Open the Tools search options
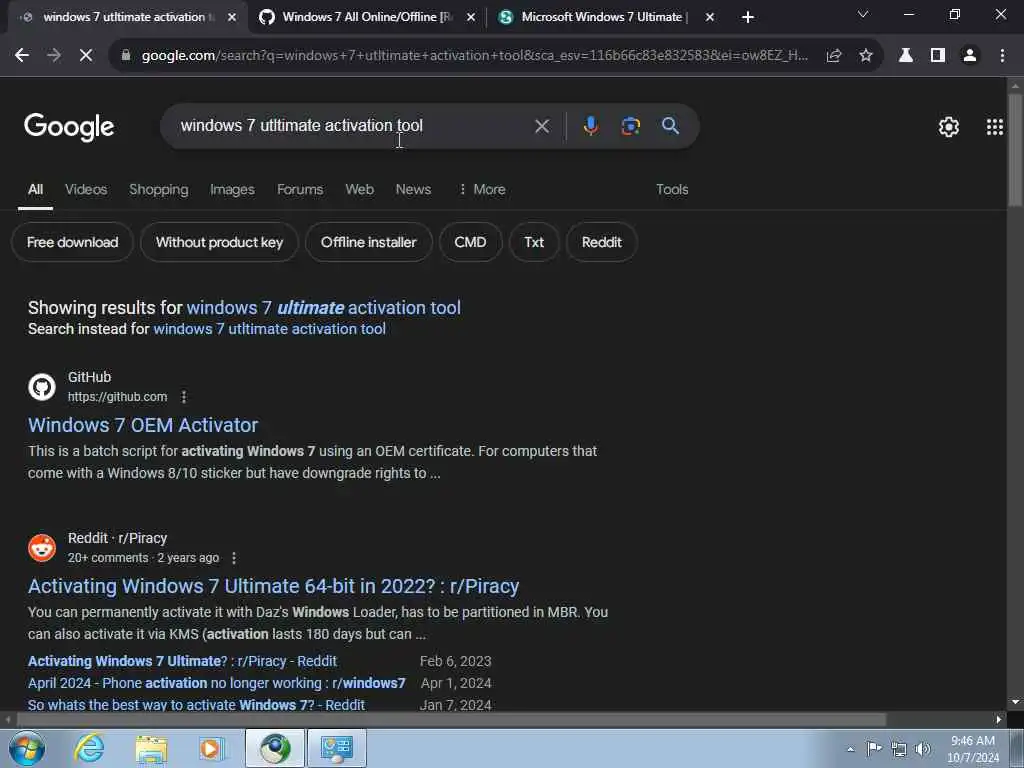The image size is (1024, 768). 672,189
